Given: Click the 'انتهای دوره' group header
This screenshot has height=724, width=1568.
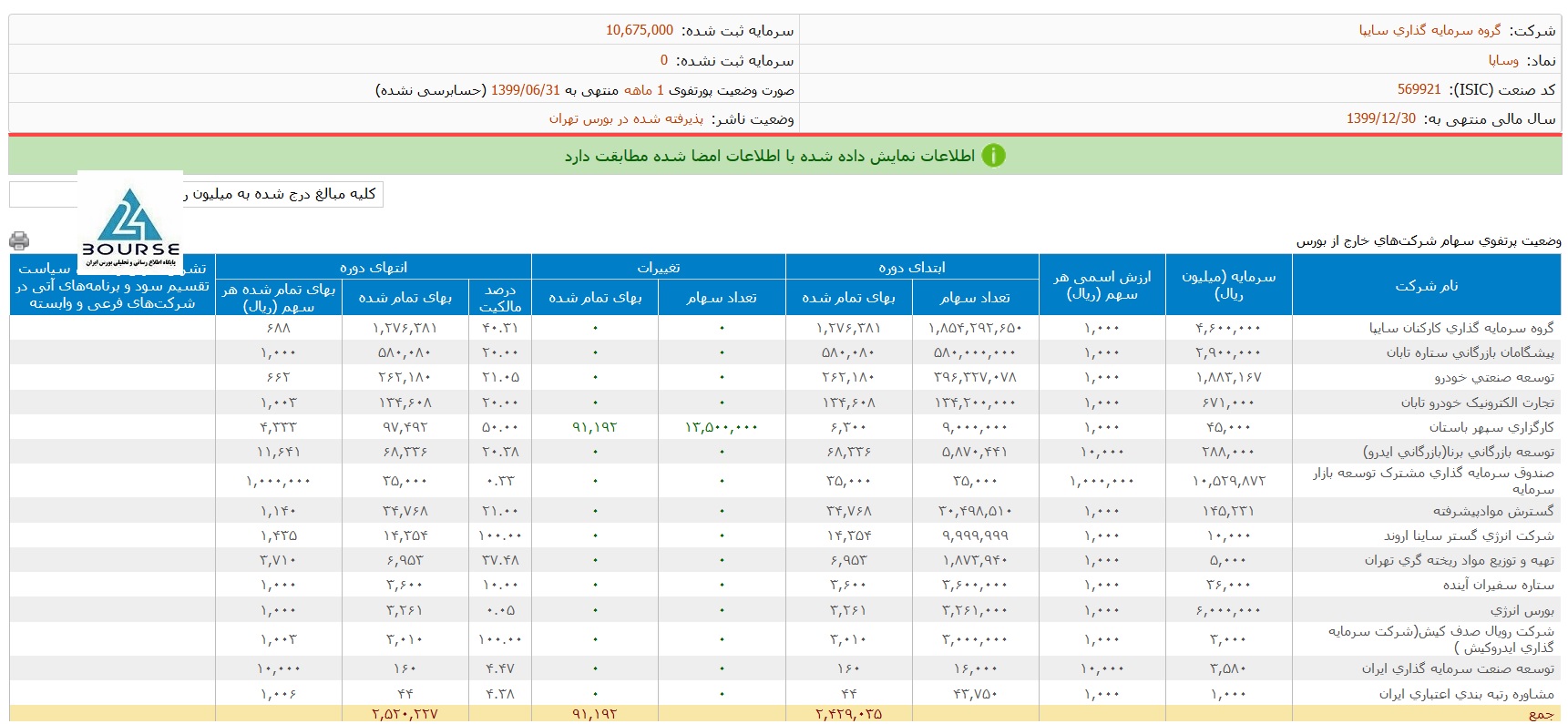Looking at the screenshot, I should [374, 267].
